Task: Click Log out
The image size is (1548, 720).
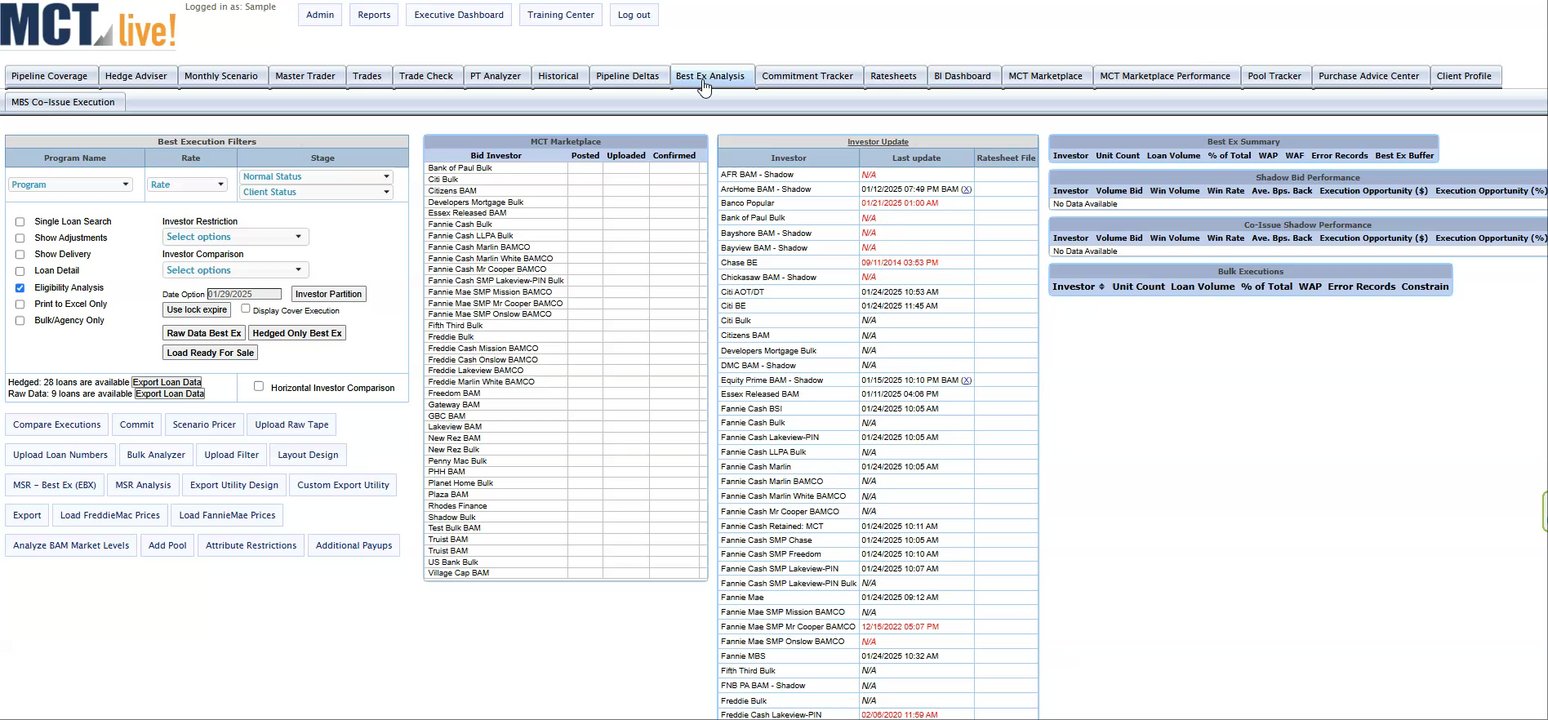Action: click(634, 15)
